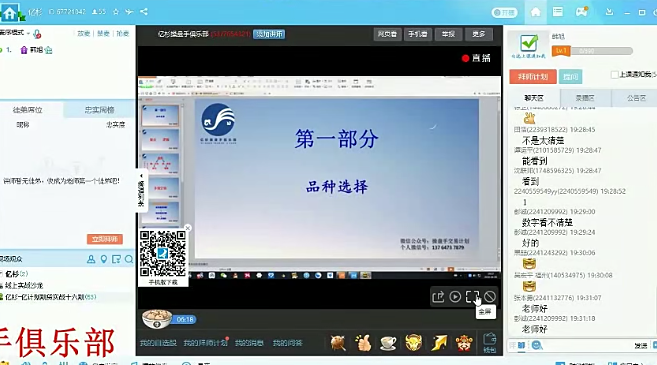Click the share/export icon under video
Image resolution: width=657 pixels, height=365 pixels.
point(438,297)
